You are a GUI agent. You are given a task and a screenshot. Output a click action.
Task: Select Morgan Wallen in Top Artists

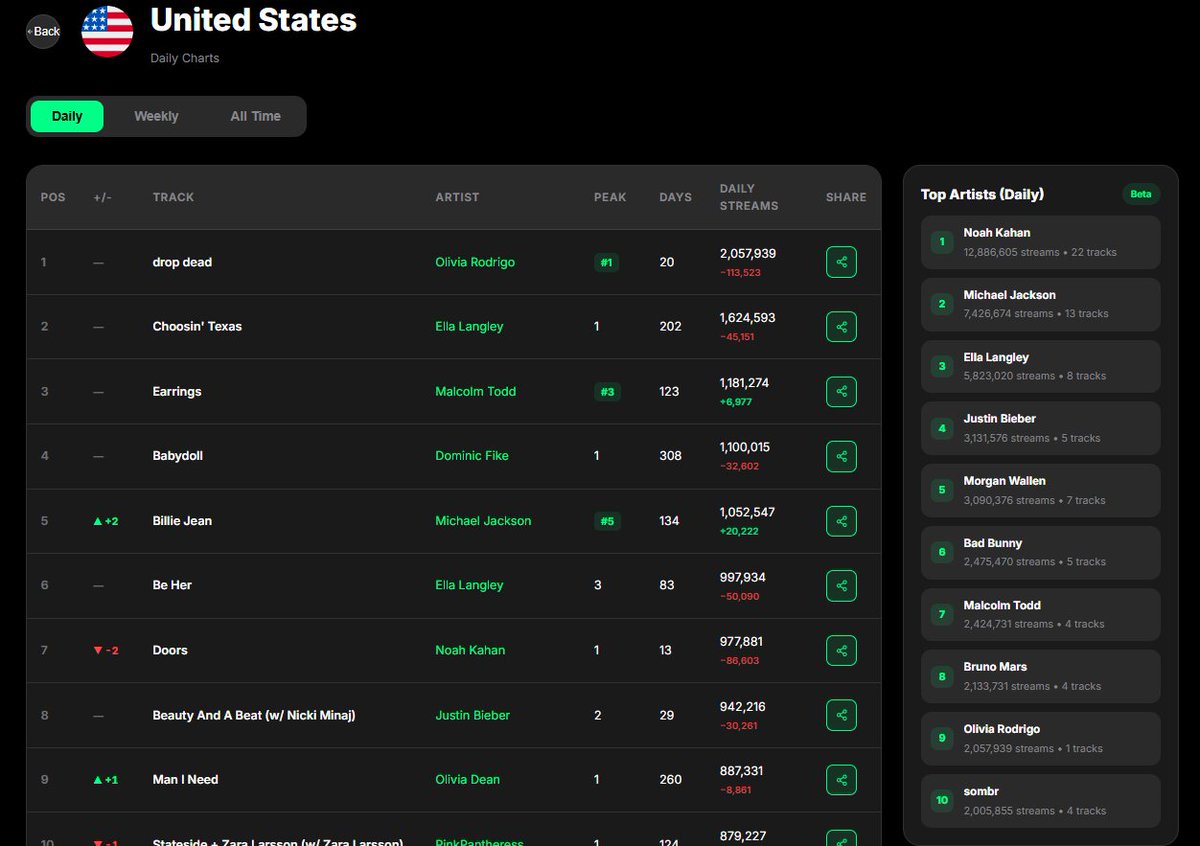[x=1040, y=490]
